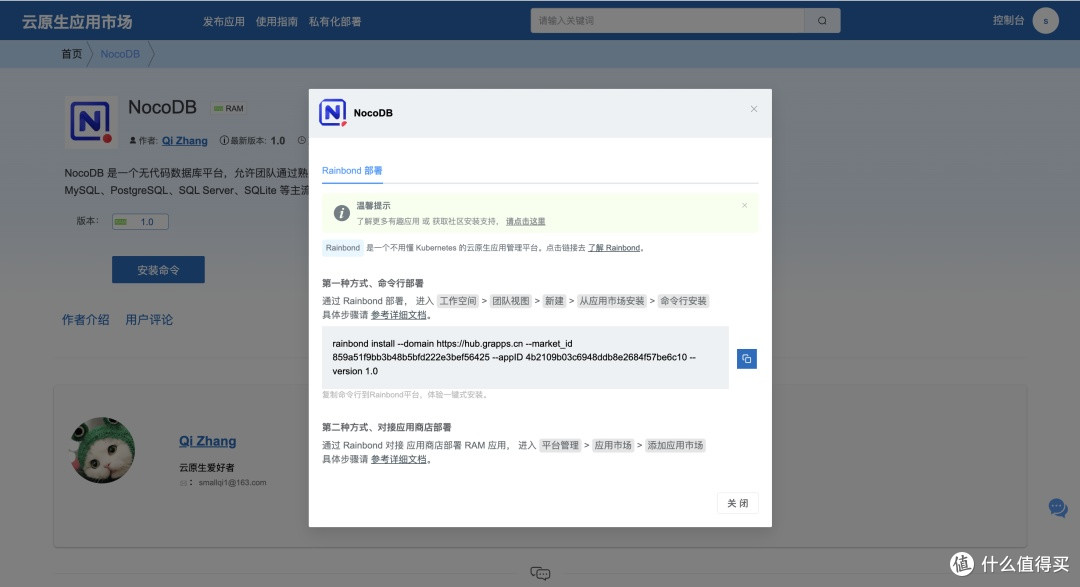Open the 请点击这里 link

click(526, 221)
